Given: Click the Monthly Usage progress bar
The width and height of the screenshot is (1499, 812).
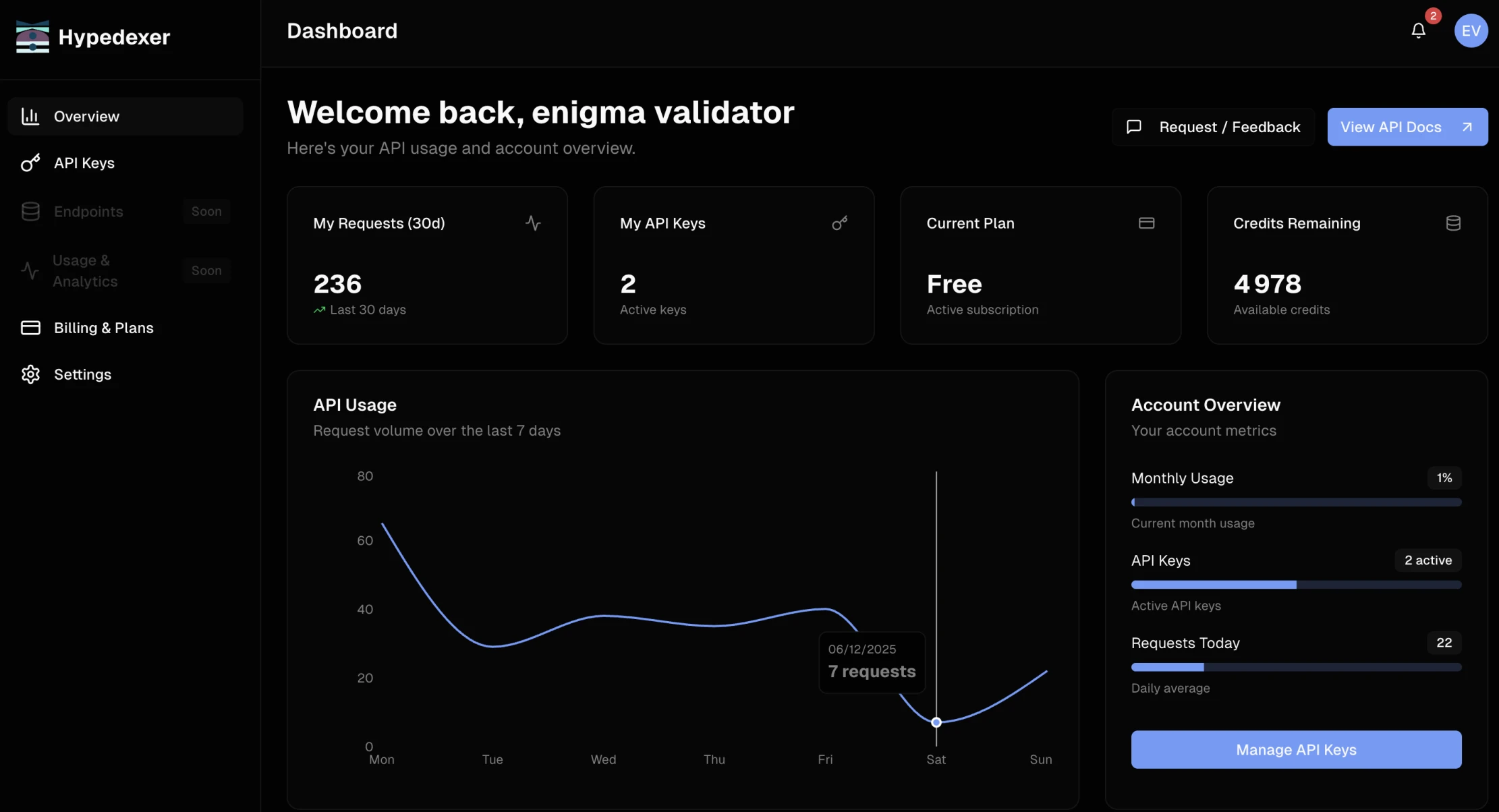Looking at the screenshot, I should coord(1296,502).
